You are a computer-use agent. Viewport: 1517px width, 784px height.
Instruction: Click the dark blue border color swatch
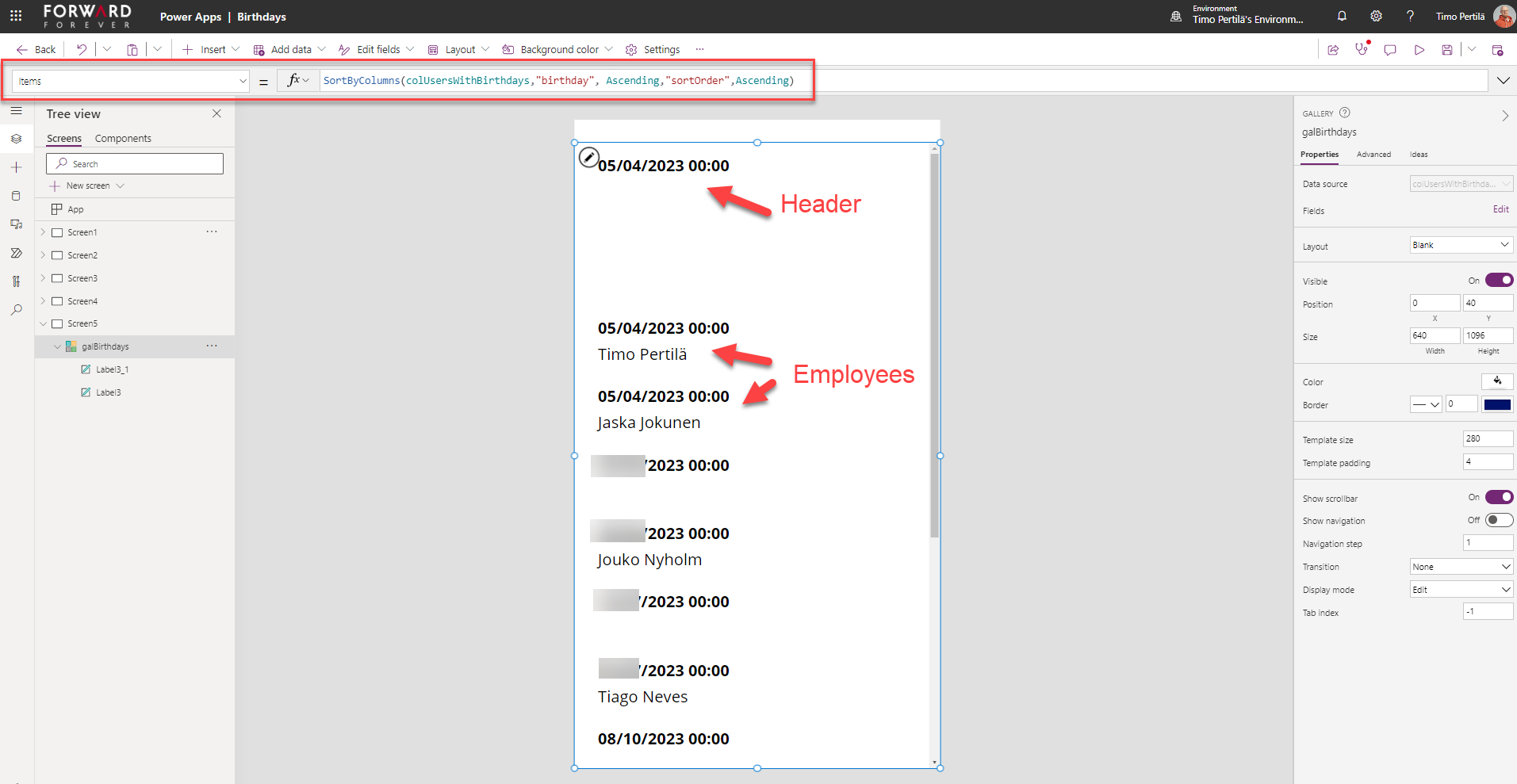pos(1497,404)
